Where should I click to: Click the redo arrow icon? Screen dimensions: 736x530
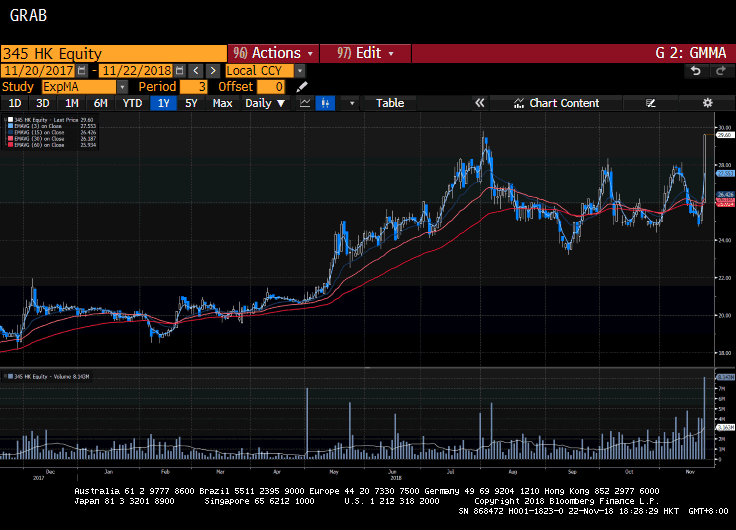pyautogui.click(x=720, y=71)
